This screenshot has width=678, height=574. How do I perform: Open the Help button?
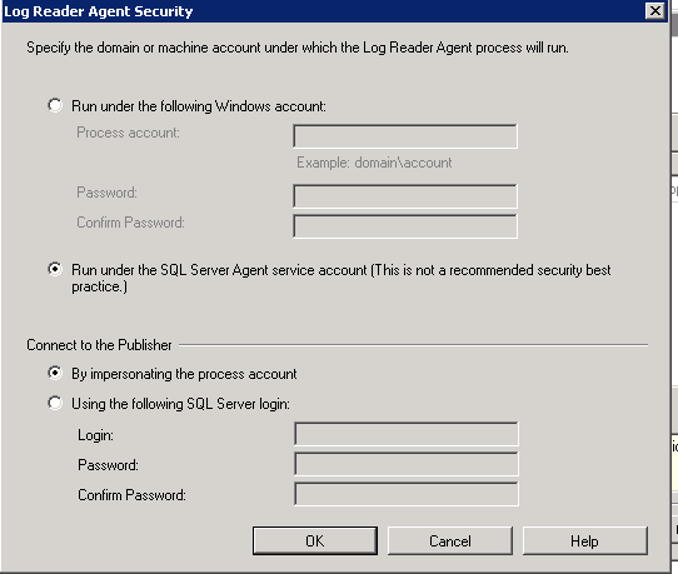point(585,541)
